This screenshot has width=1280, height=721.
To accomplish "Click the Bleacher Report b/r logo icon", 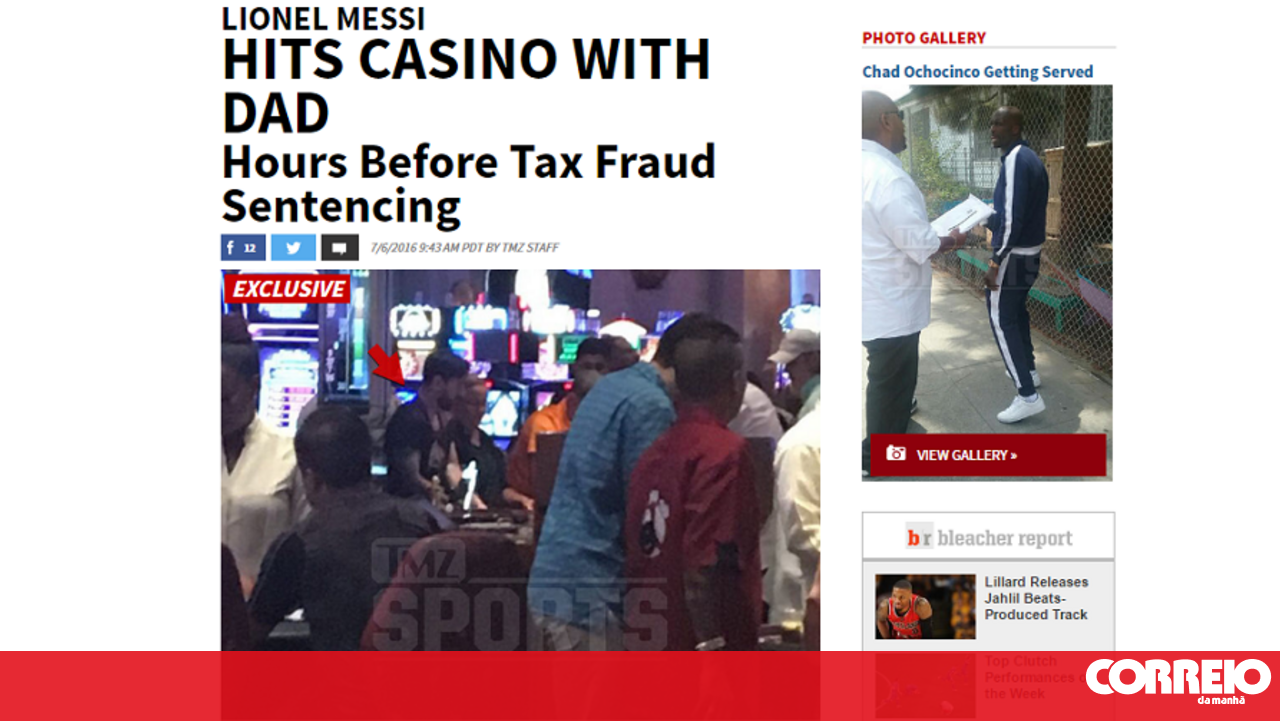I will 919,537.
